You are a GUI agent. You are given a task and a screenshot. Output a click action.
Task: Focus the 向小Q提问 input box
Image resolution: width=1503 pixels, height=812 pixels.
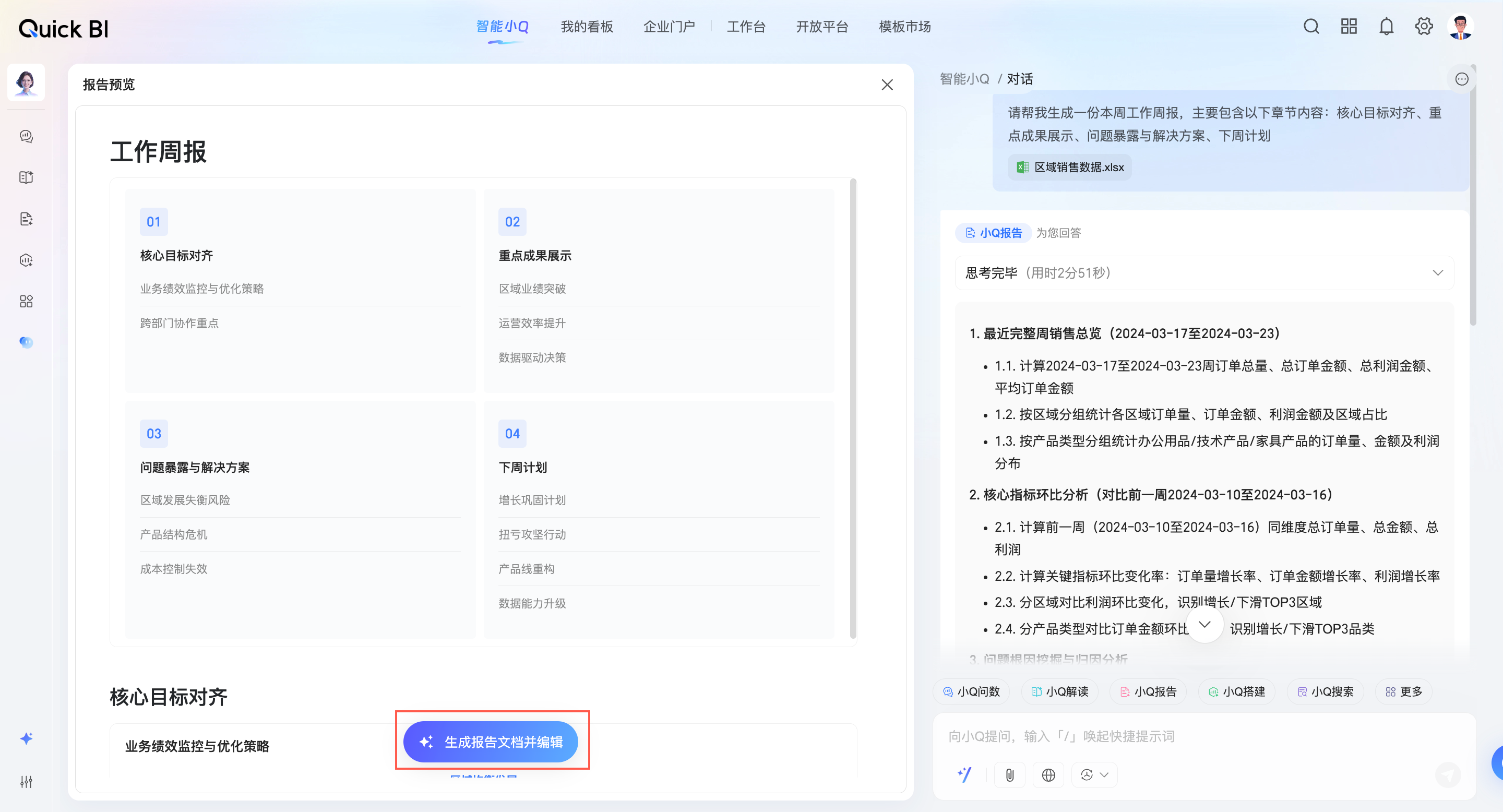(x=1203, y=736)
